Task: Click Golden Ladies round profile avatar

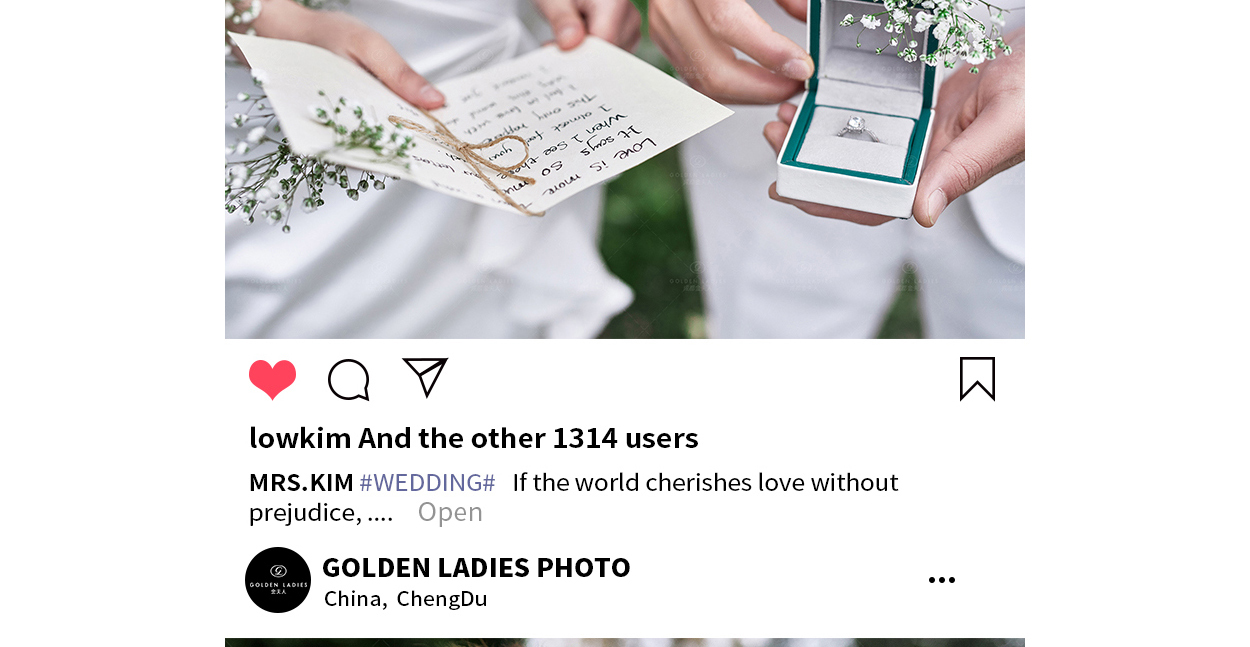Action: (278, 580)
